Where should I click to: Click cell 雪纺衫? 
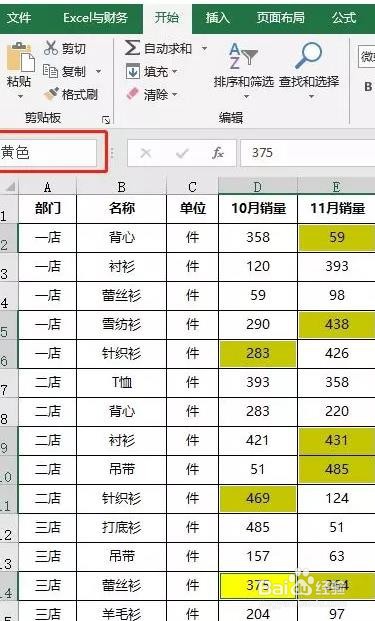tap(122, 325)
